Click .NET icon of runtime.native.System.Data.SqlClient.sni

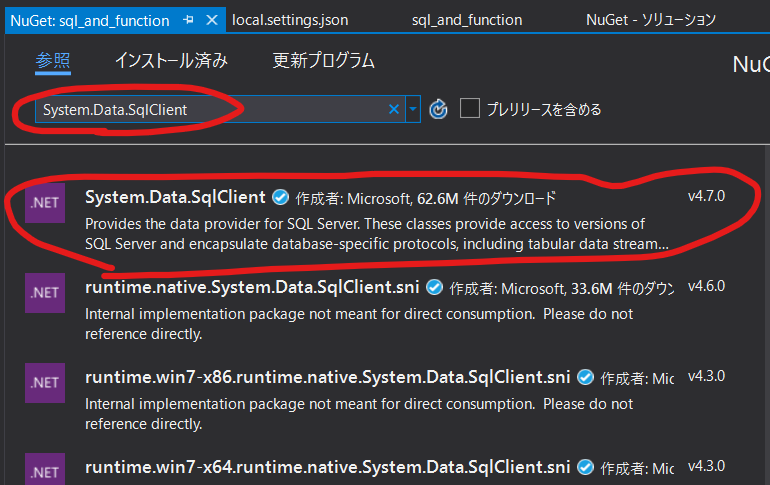(x=45, y=293)
